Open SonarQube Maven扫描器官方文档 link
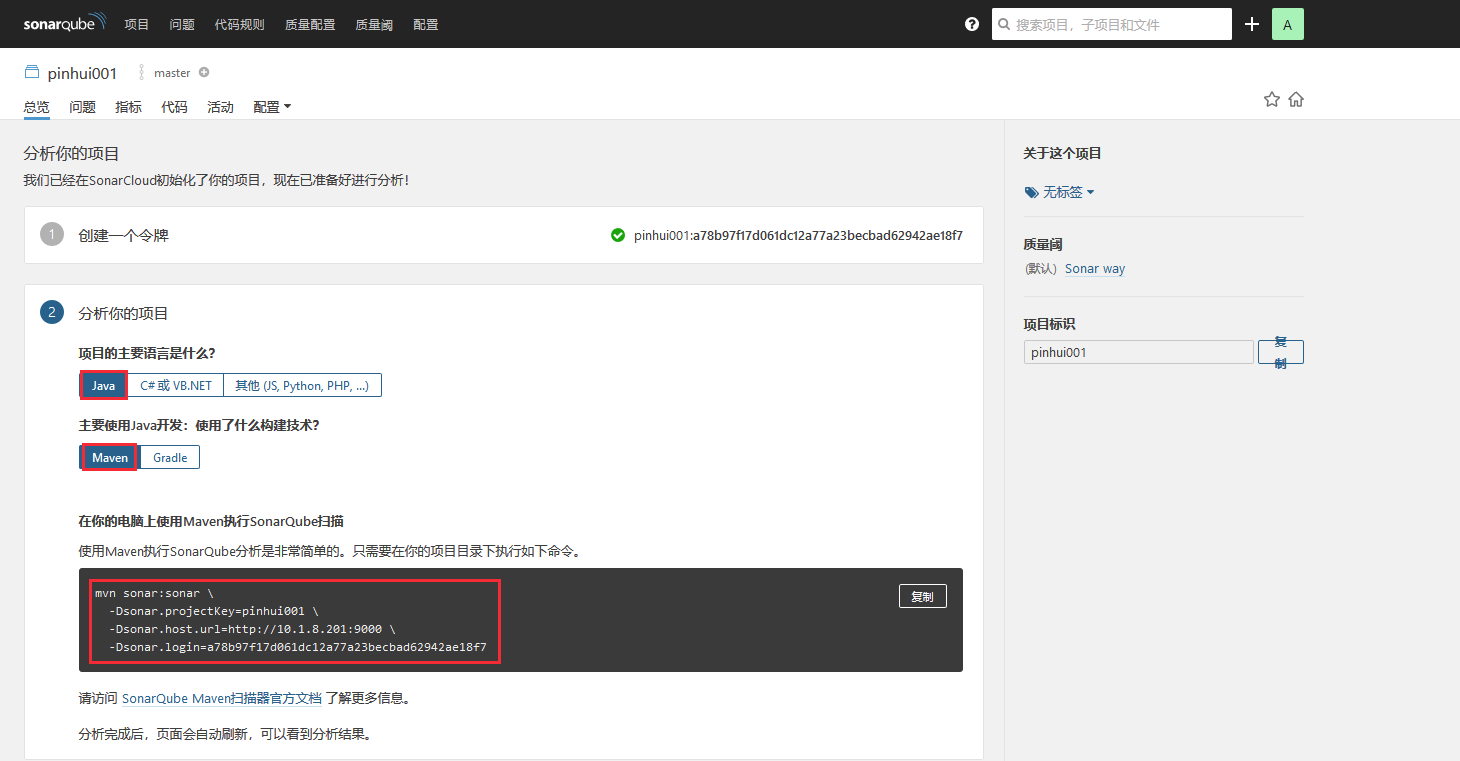This screenshot has width=1460, height=761. tap(222, 698)
